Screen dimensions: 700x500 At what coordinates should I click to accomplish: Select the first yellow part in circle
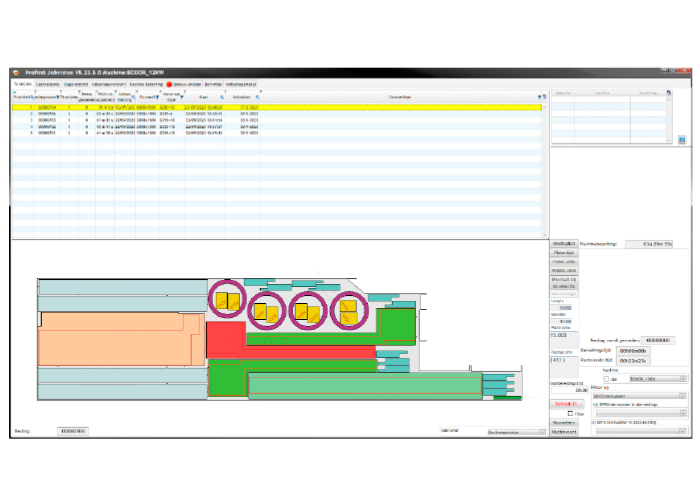click(x=226, y=299)
